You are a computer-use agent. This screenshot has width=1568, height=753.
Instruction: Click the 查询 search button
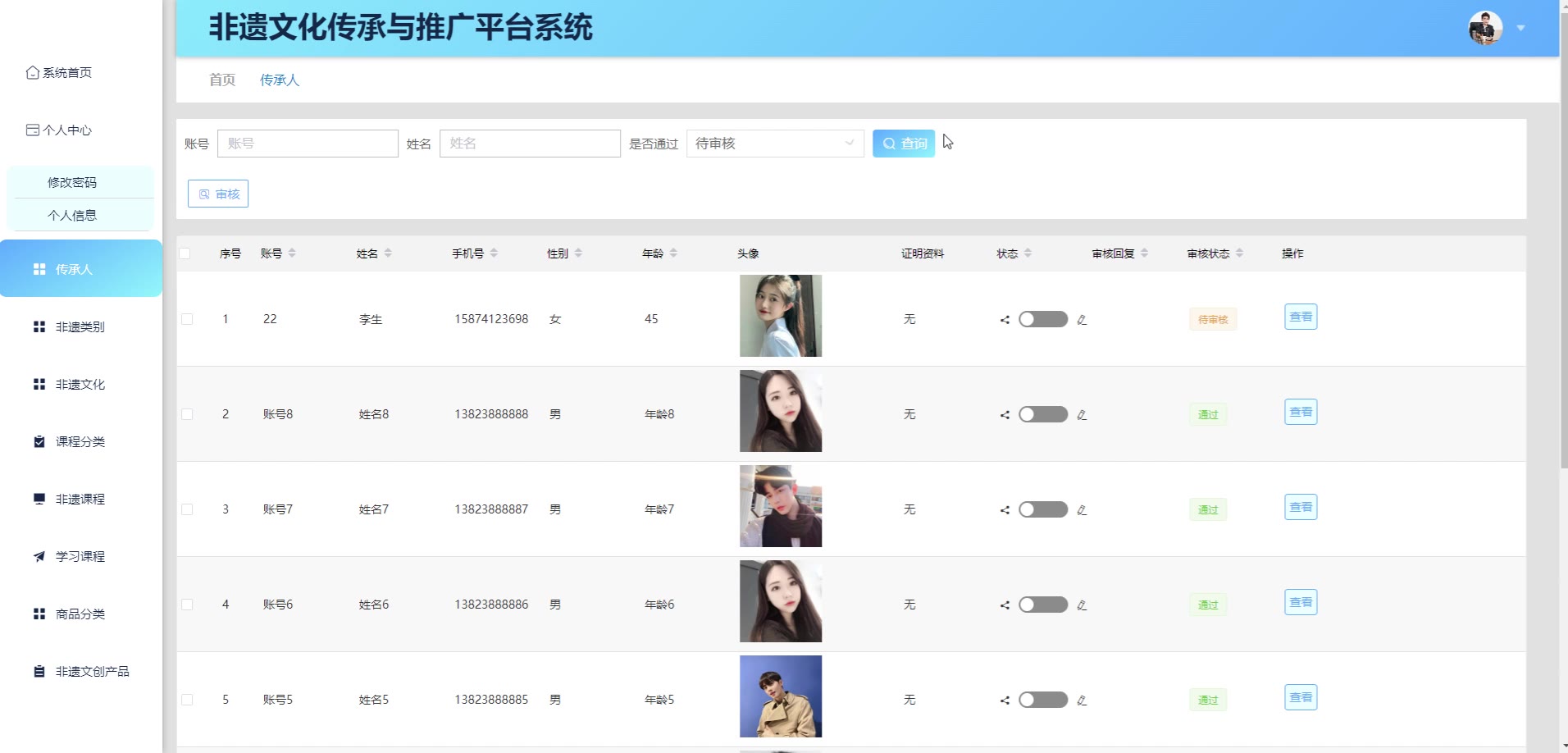[x=904, y=144]
